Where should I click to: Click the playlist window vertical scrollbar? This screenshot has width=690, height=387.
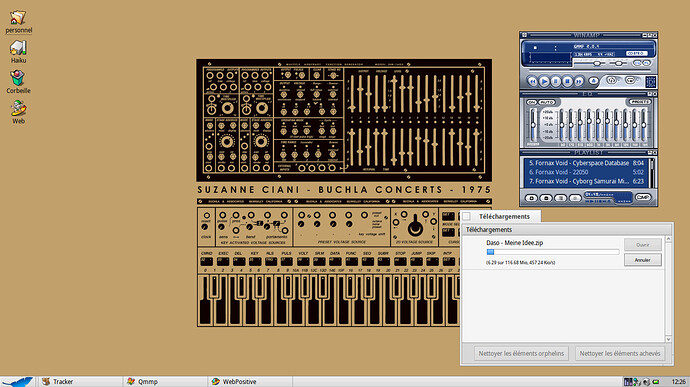click(x=652, y=173)
